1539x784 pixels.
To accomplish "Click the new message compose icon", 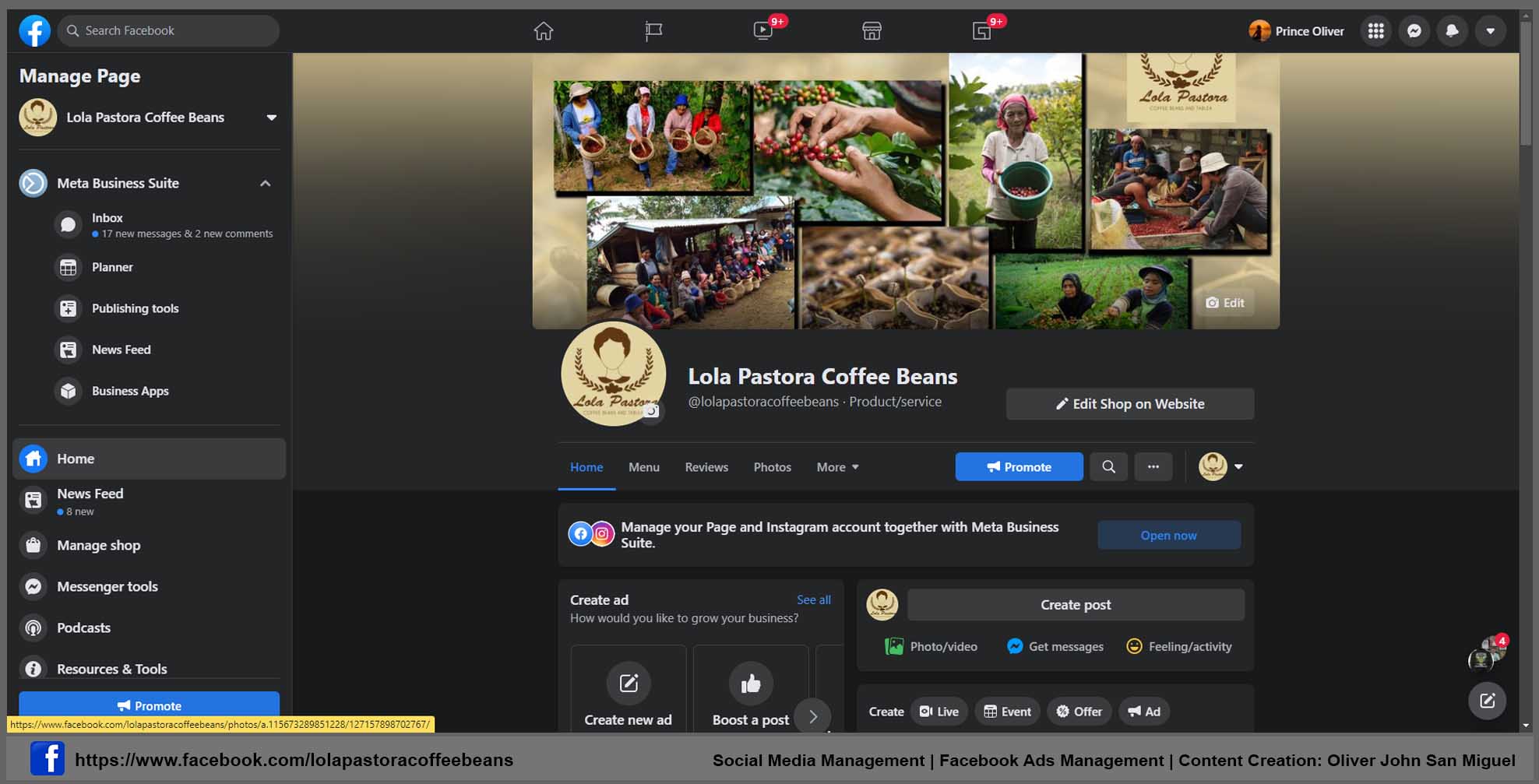I will click(1487, 701).
